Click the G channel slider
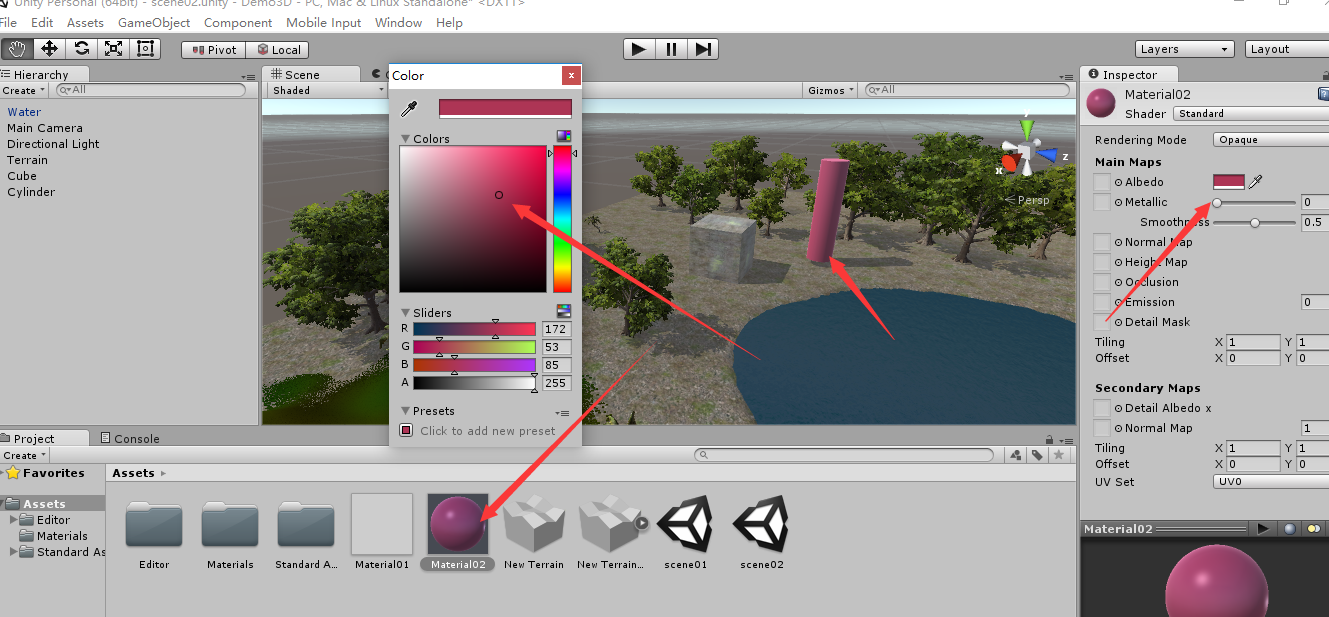Screen dimensions: 1329x617 [x=475, y=347]
